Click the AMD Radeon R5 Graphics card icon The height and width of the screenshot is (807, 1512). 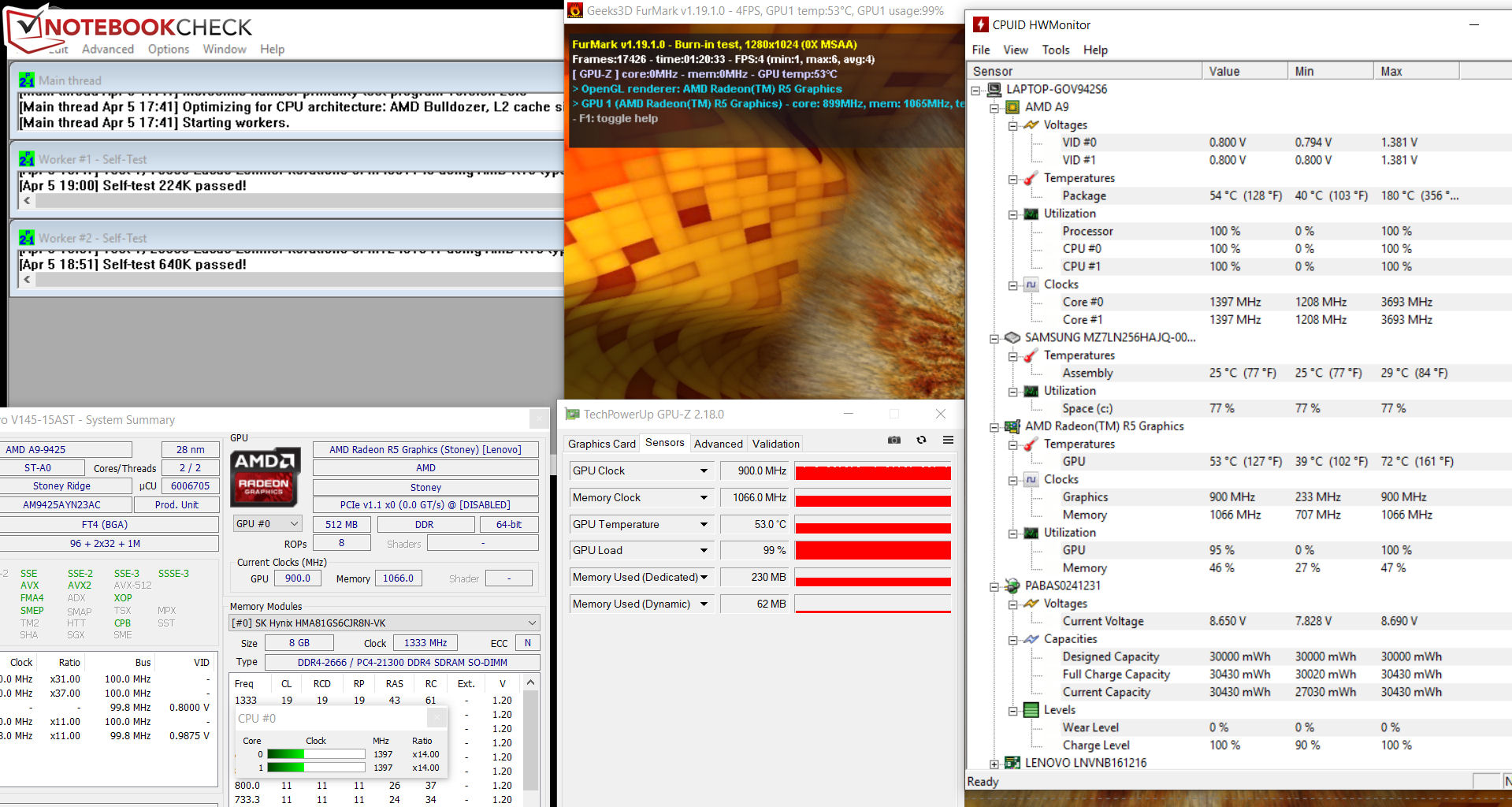(x=1012, y=426)
